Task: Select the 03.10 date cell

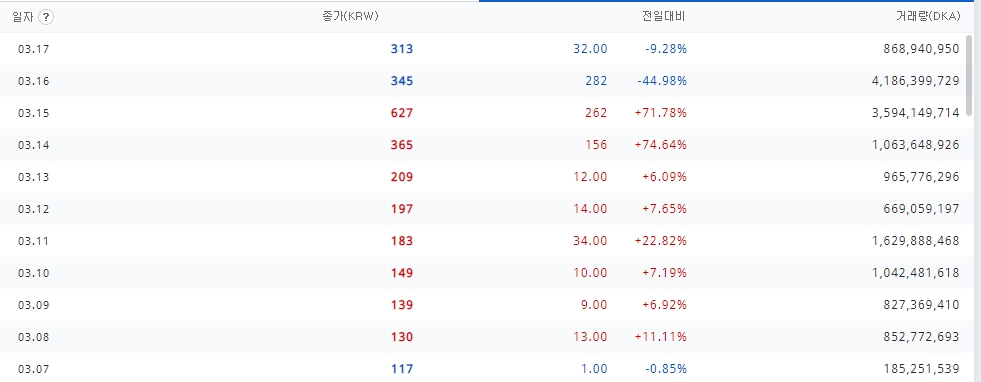Action: pyautogui.click(x=34, y=273)
